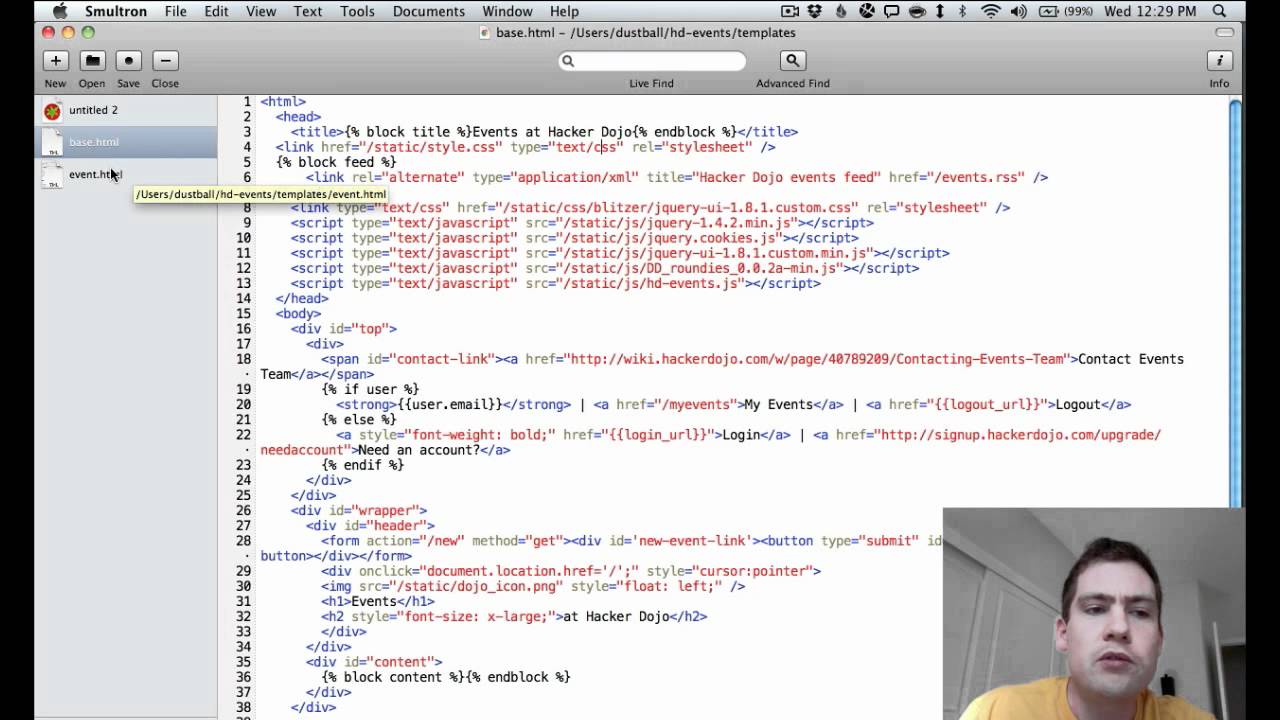Open the View menu
Image resolution: width=1280 pixels, height=720 pixels.
click(x=261, y=11)
